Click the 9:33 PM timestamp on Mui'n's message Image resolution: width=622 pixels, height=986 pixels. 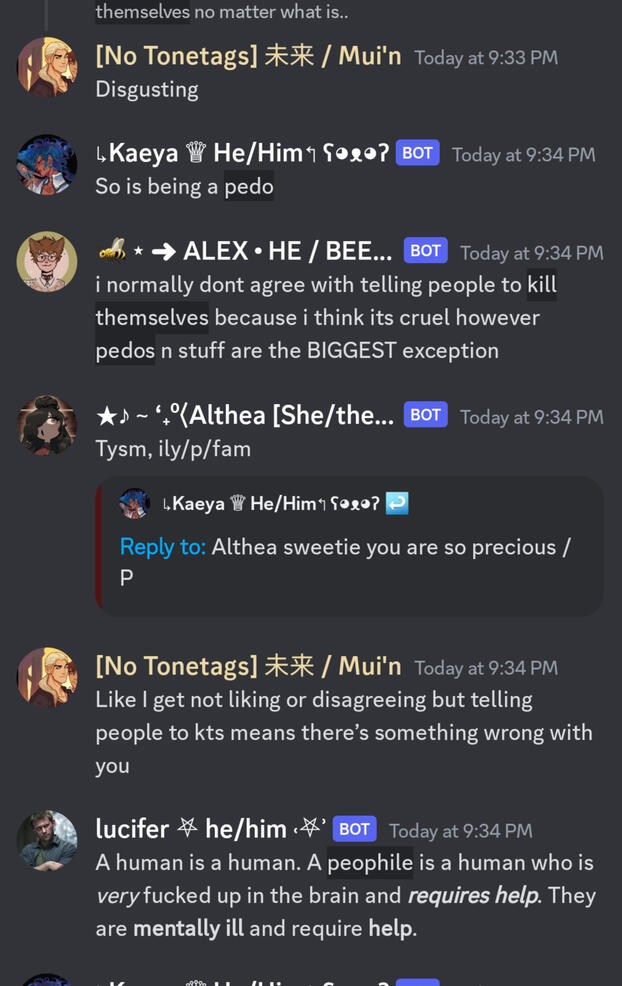pyautogui.click(x=486, y=57)
